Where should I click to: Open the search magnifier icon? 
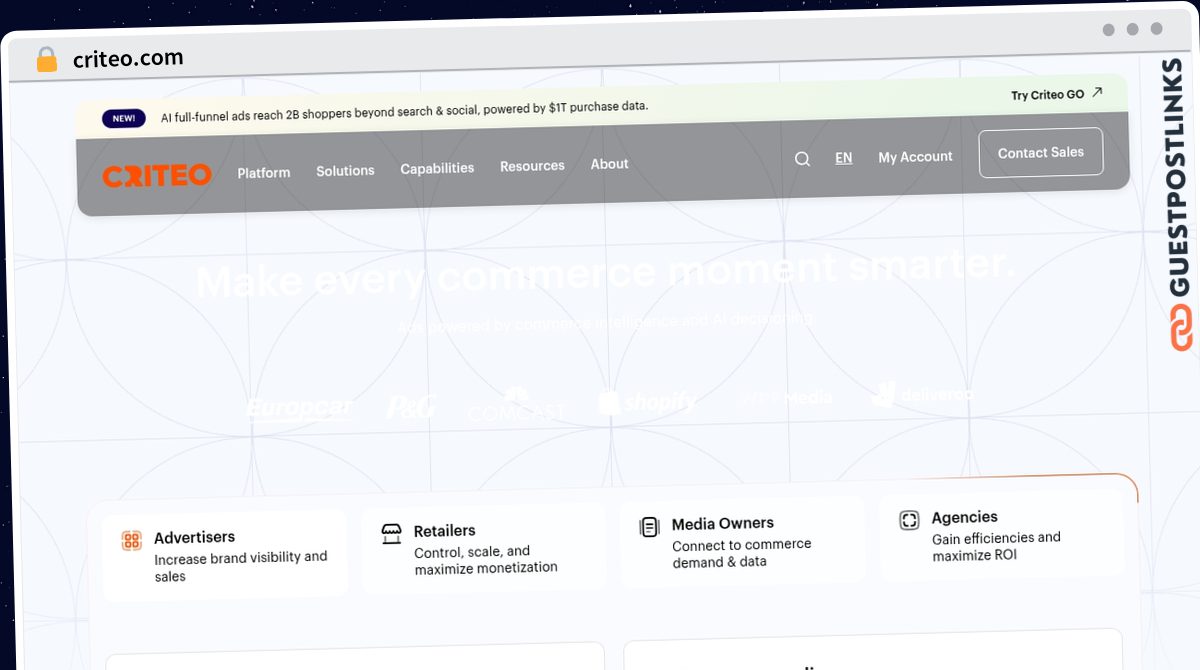point(802,159)
